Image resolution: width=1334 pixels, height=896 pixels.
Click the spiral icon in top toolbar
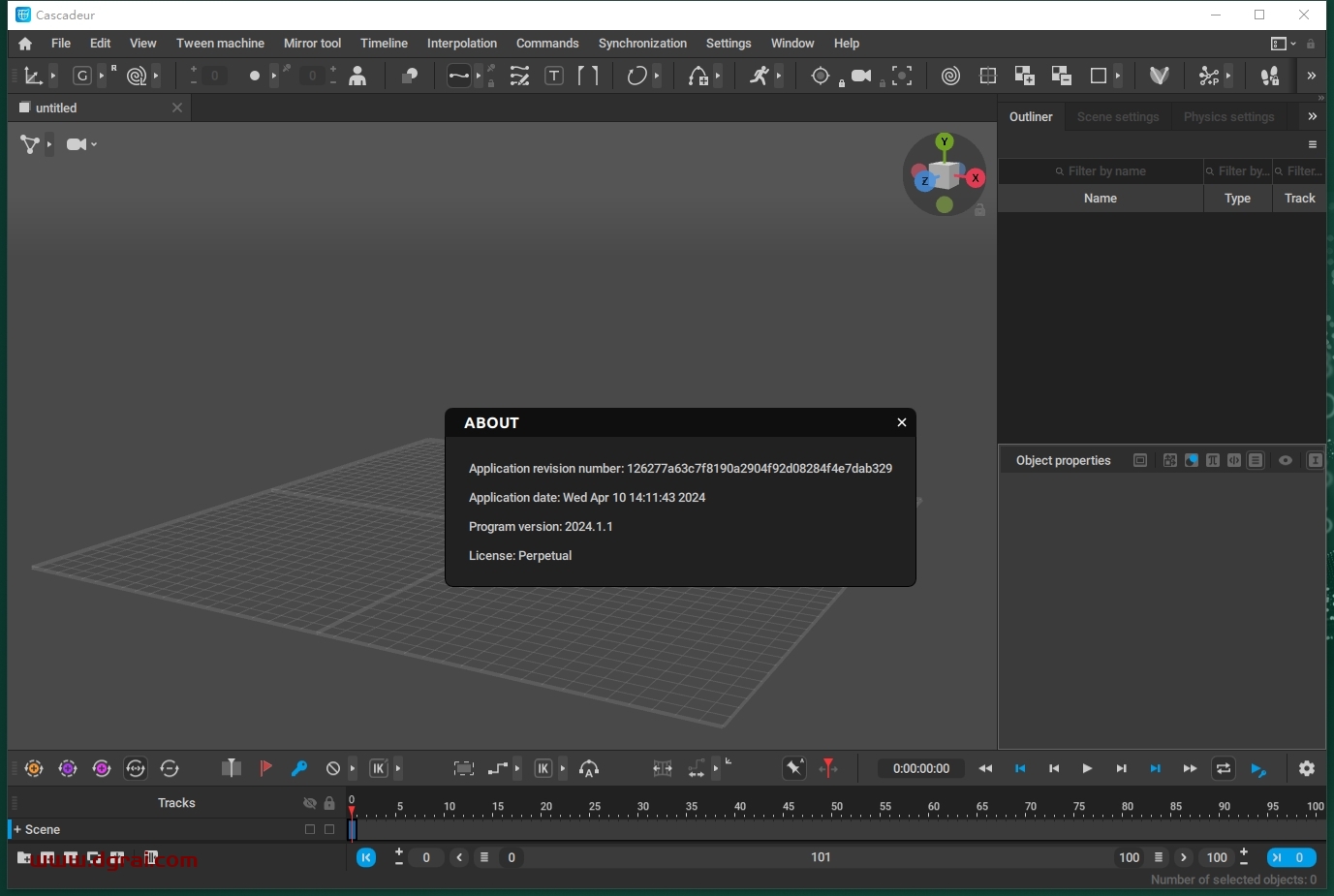coord(950,76)
